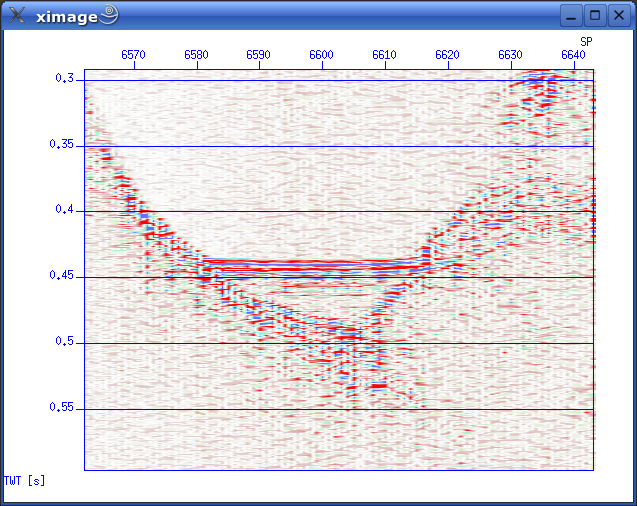The width and height of the screenshot is (637, 506).
Task: Click the flat red reflector near 0.44 s
Action: [x=310, y=262]
